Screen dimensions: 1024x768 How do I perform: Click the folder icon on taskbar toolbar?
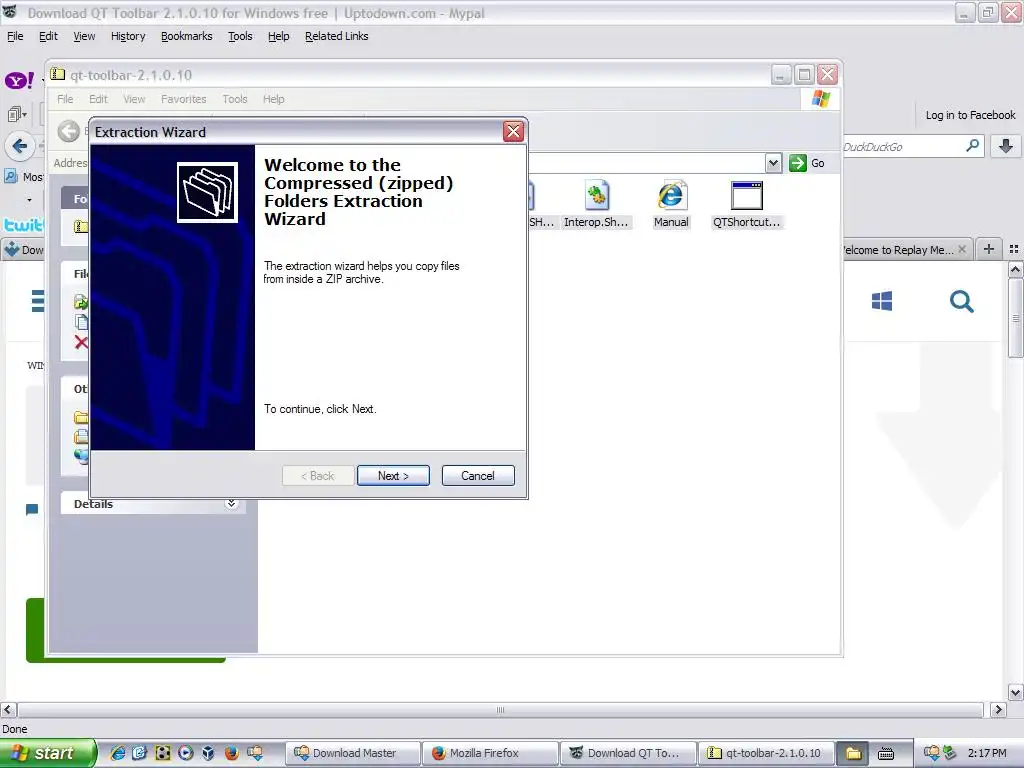(x=854, y=753)
